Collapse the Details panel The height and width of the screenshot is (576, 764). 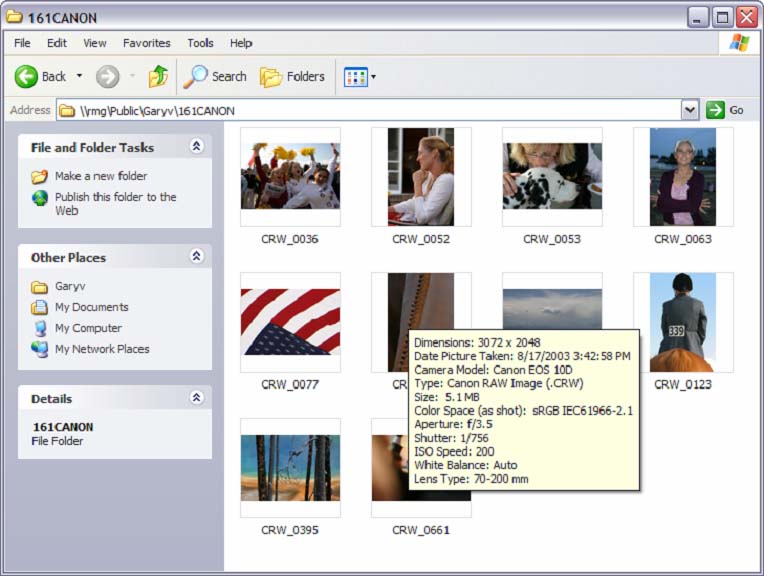[x=196, y=398]
